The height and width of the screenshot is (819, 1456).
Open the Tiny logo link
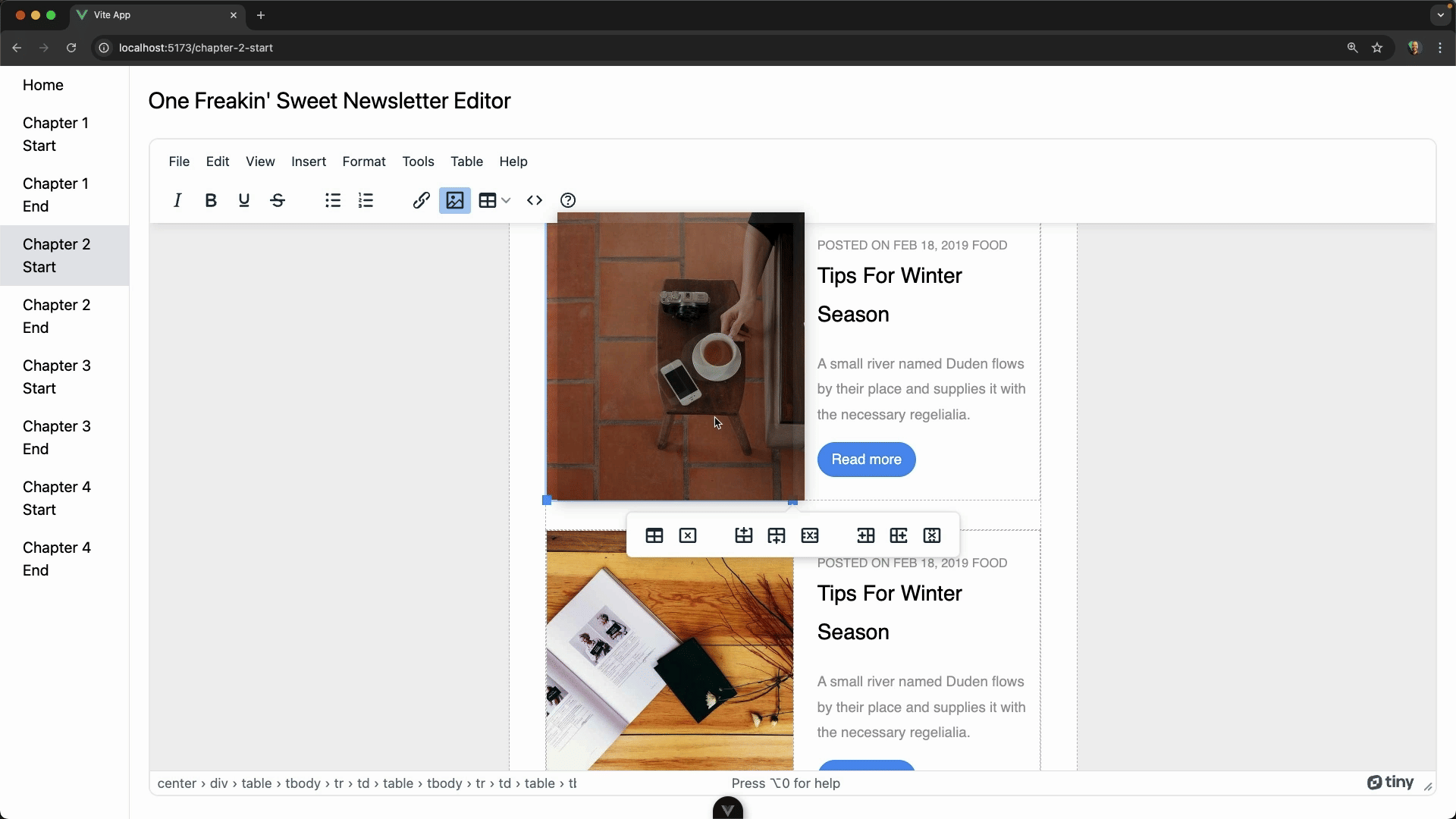click(1390, 783)
